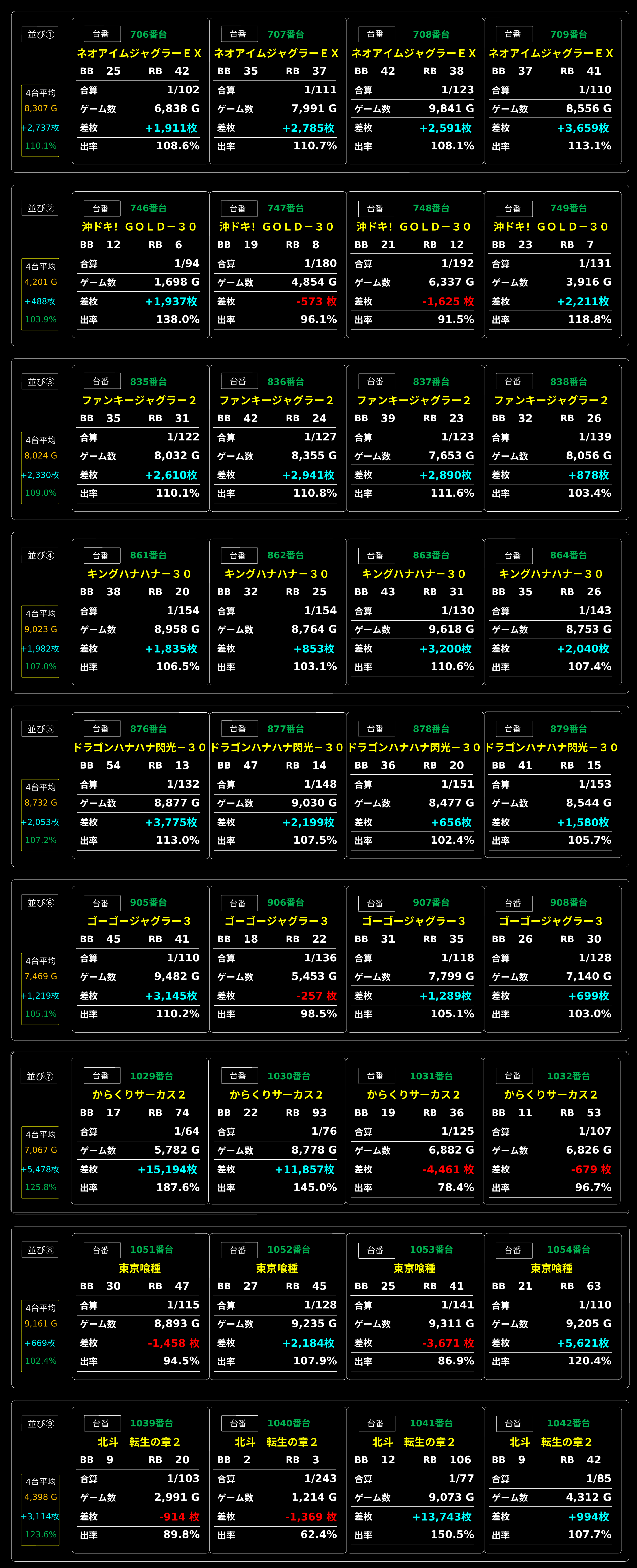Click machine number "907番台"
Image resolution: width=637 pixels, height=1568 pixels.
tap(431, 903)
